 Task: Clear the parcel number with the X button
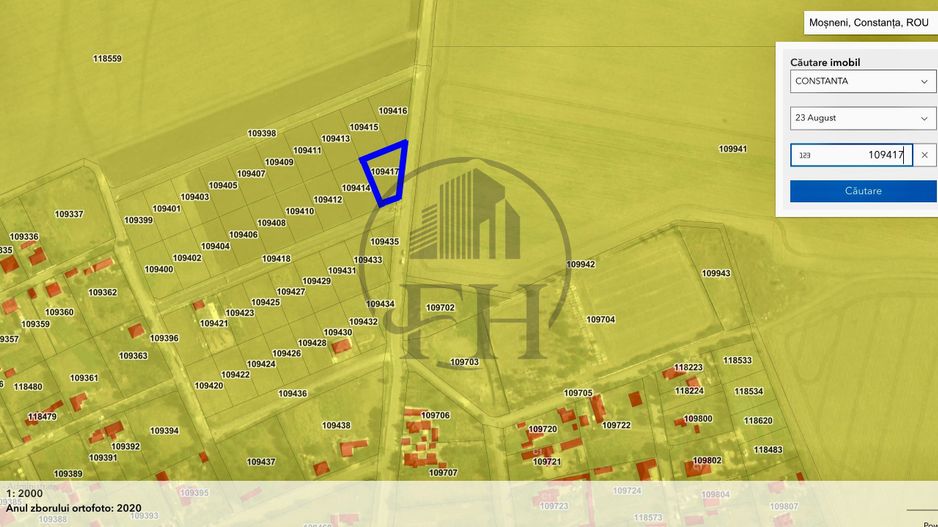[x=924, y=155]
